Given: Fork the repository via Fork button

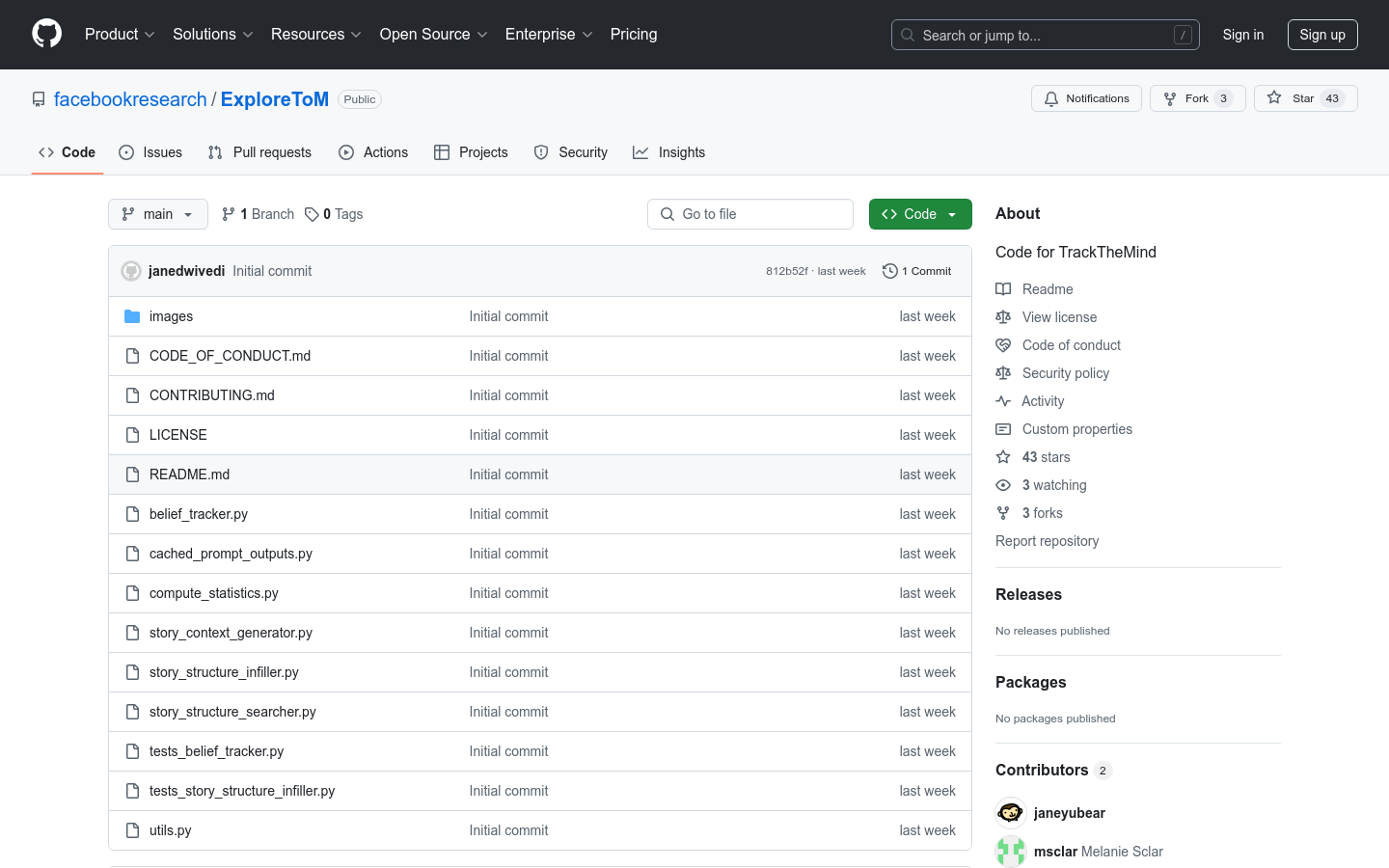Looking at the screenshot, I should click(x=1197, y=98).
